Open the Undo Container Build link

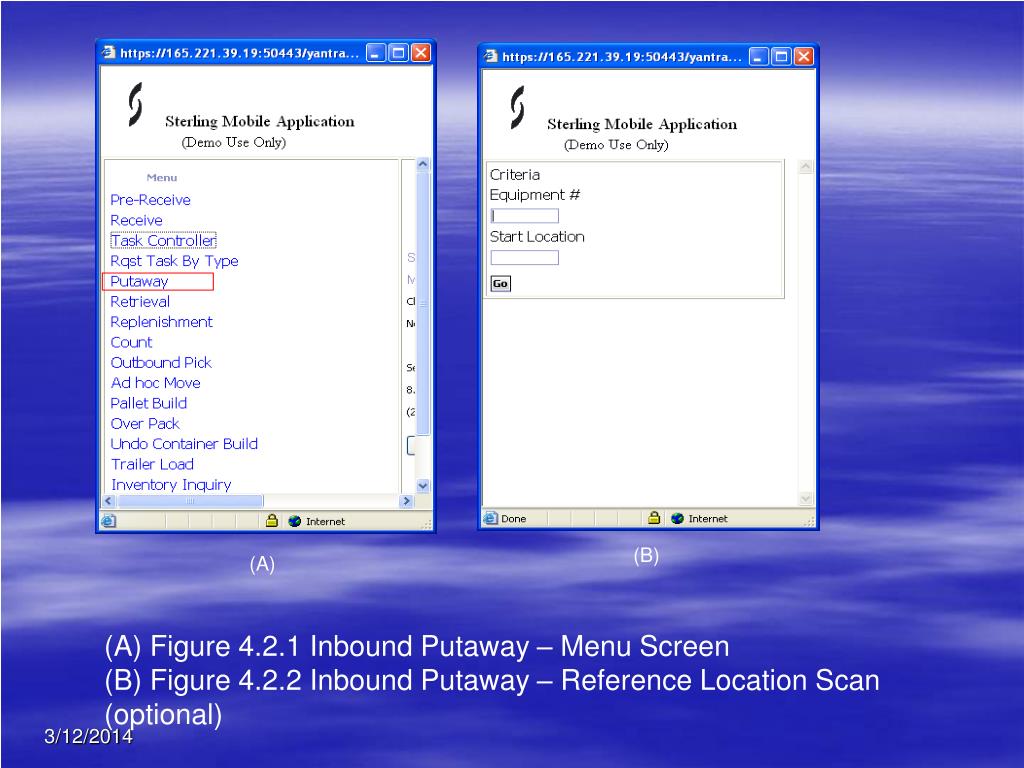tap(184, 444)
